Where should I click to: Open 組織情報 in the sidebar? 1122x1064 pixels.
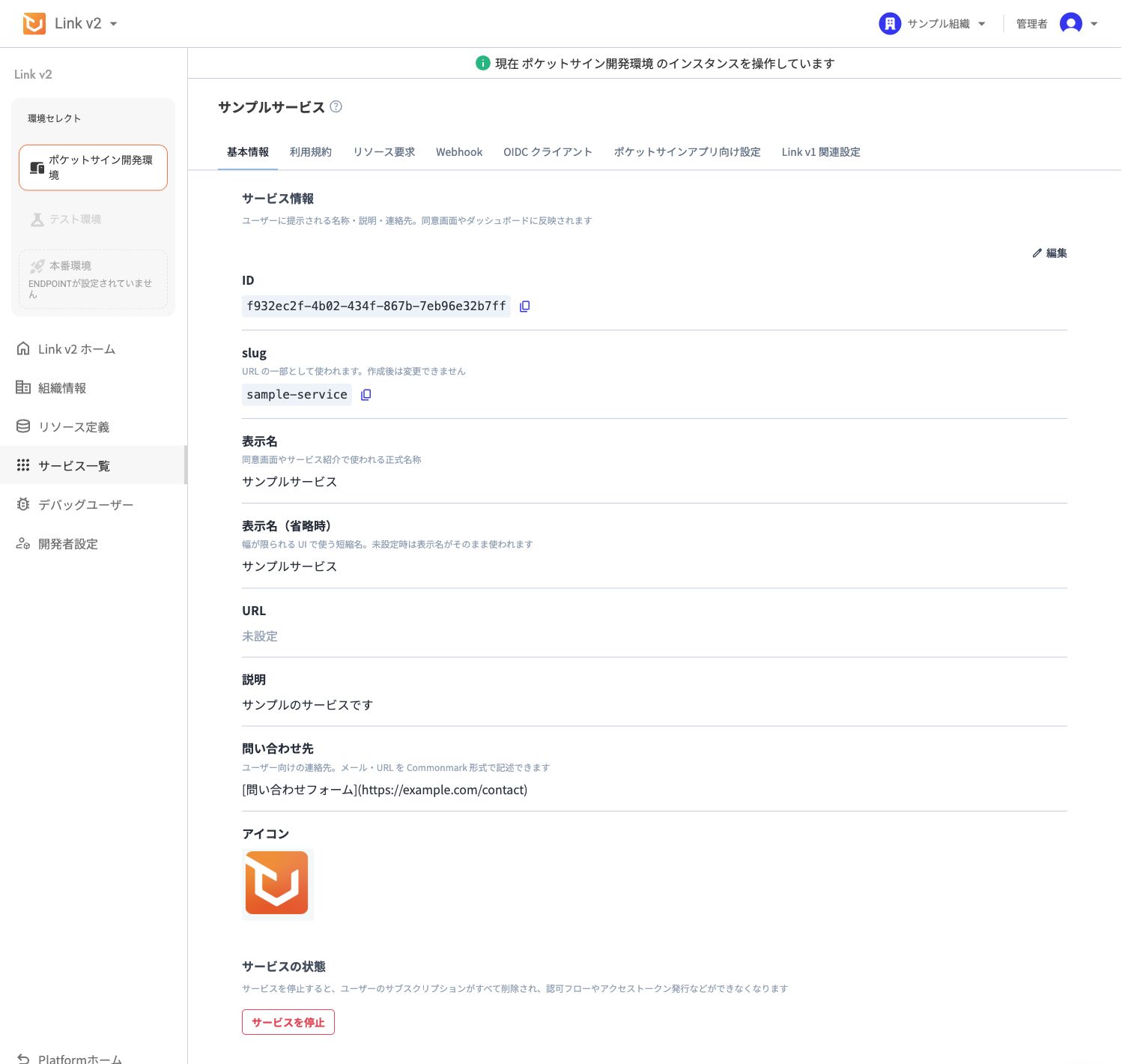[x=93, y=388]
